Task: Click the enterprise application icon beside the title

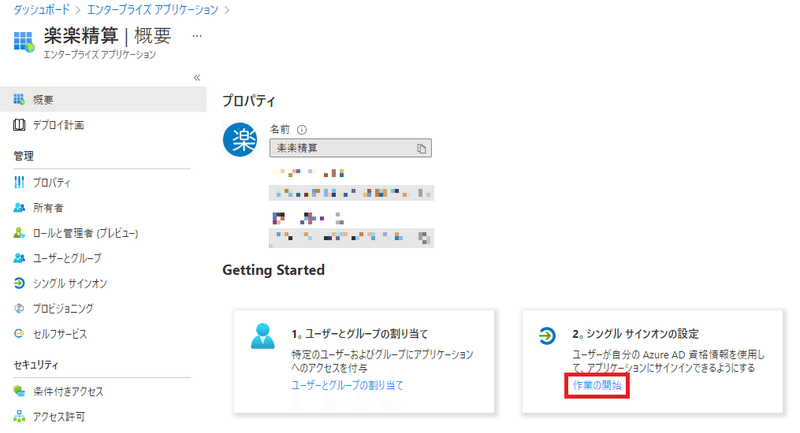Action: coord(24,42)
